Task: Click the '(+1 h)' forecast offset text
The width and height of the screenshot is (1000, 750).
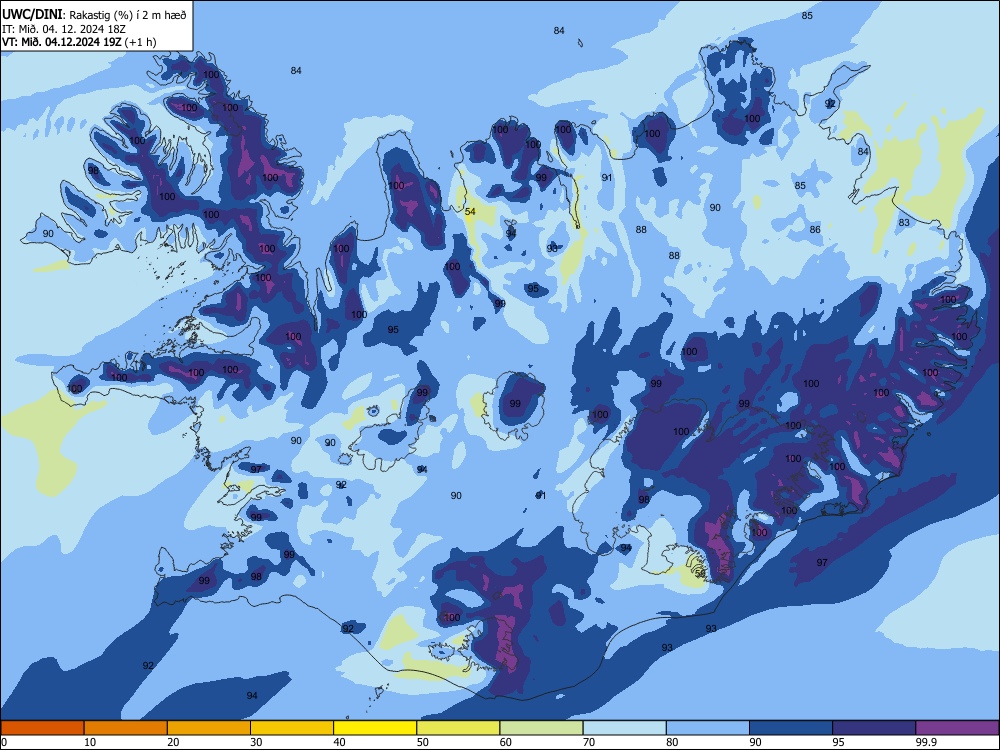Action: point(140,42)
